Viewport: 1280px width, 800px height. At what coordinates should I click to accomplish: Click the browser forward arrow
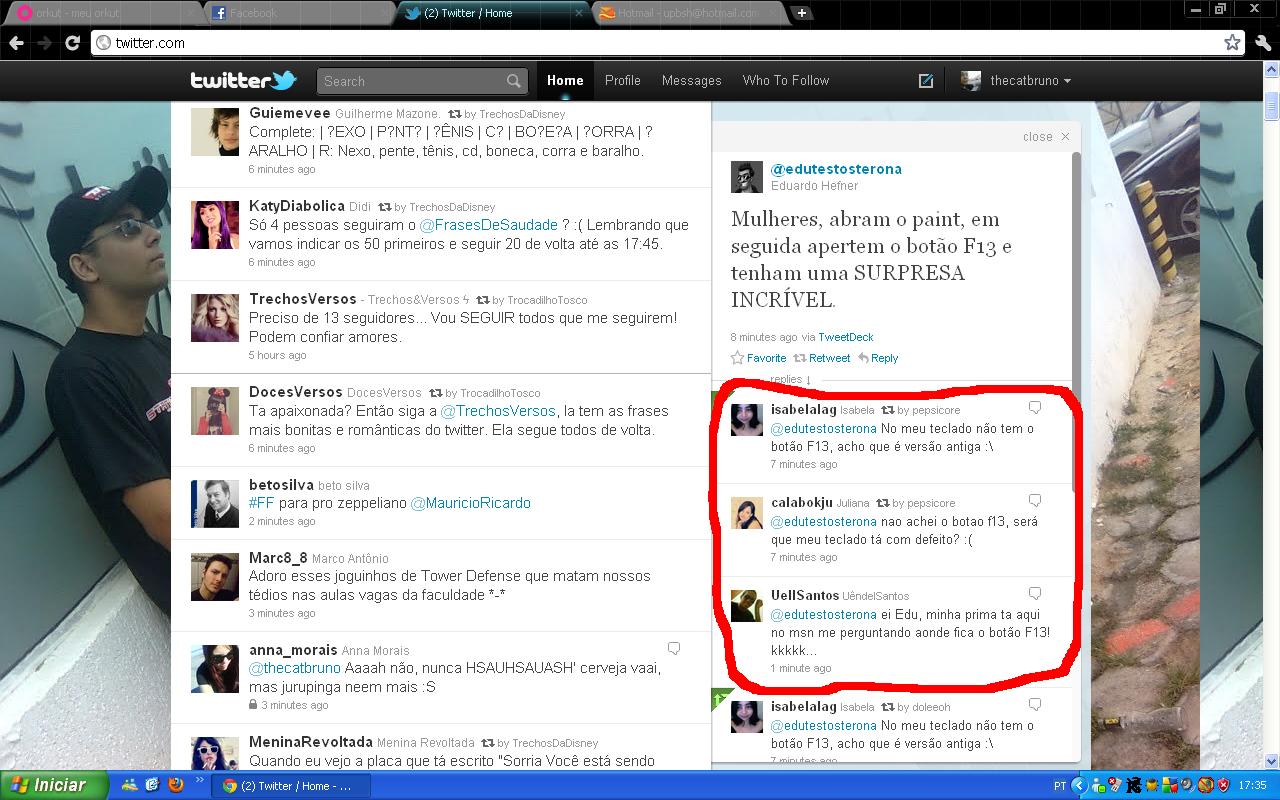tap(44, 43)
